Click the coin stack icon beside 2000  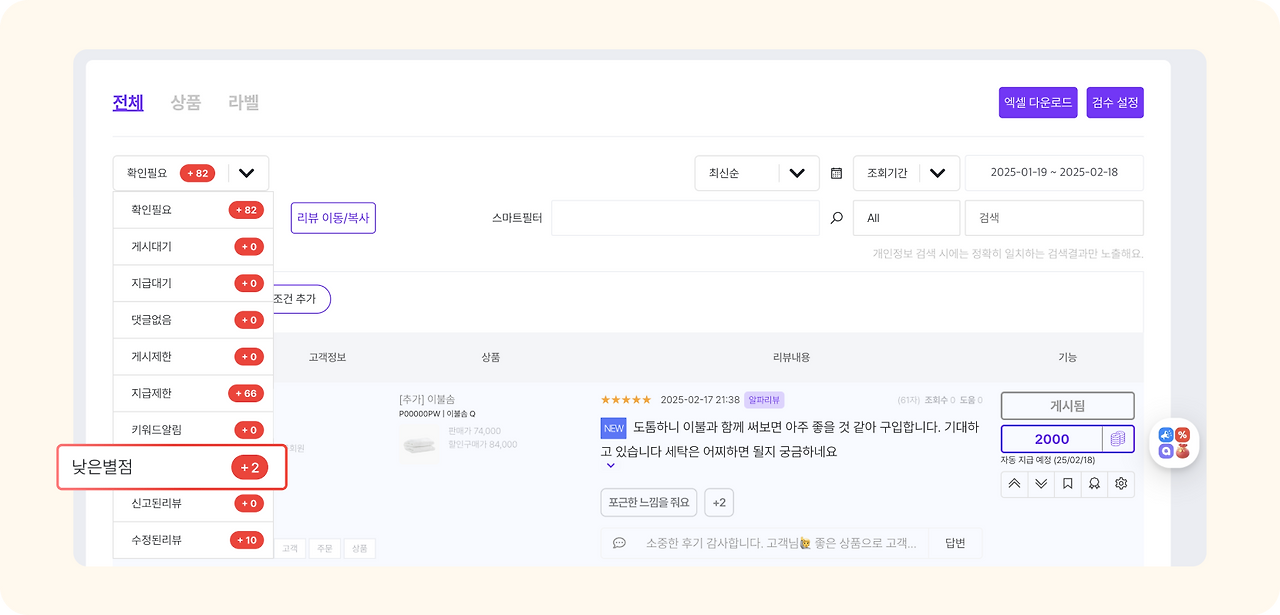click(x=1118, y=439)
